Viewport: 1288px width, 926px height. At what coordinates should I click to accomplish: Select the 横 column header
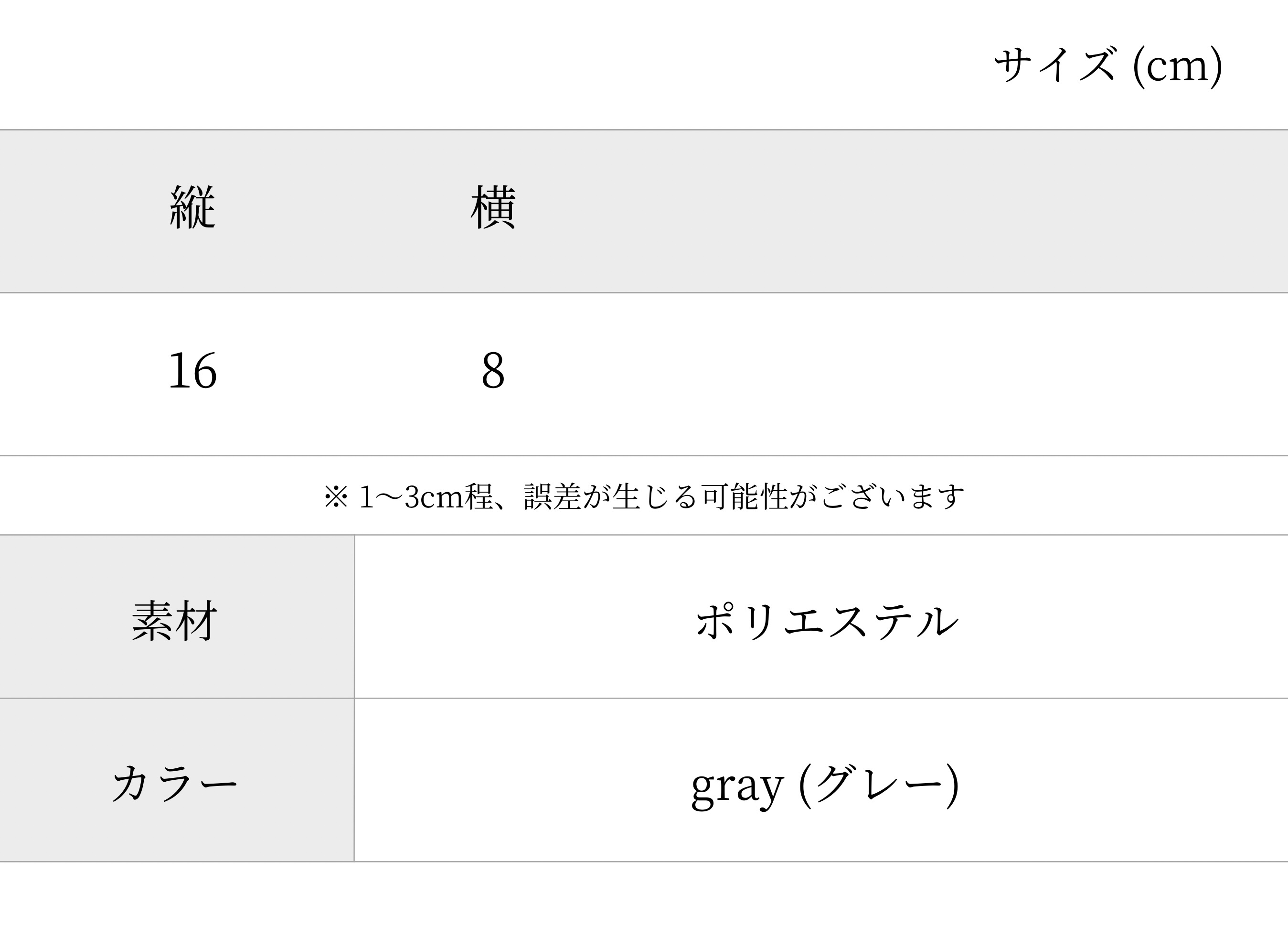click(493, 207)
